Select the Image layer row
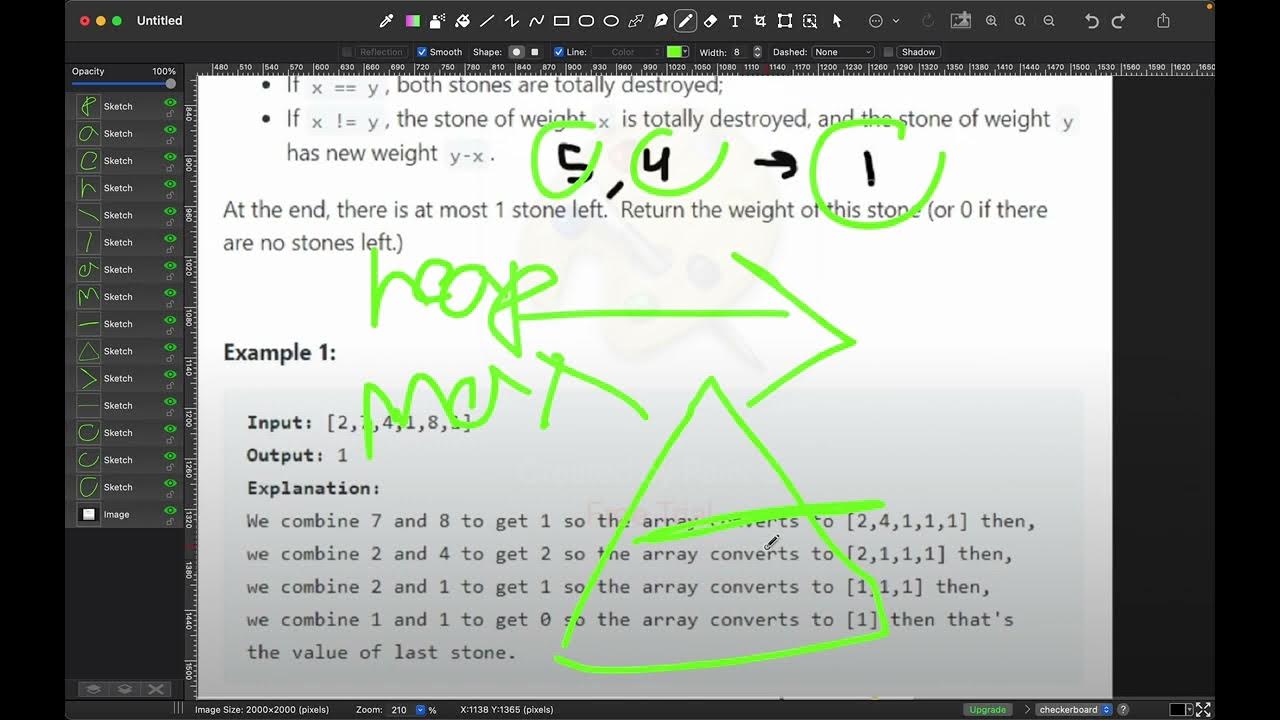1280x720 pixels. (x=124, y=514)
